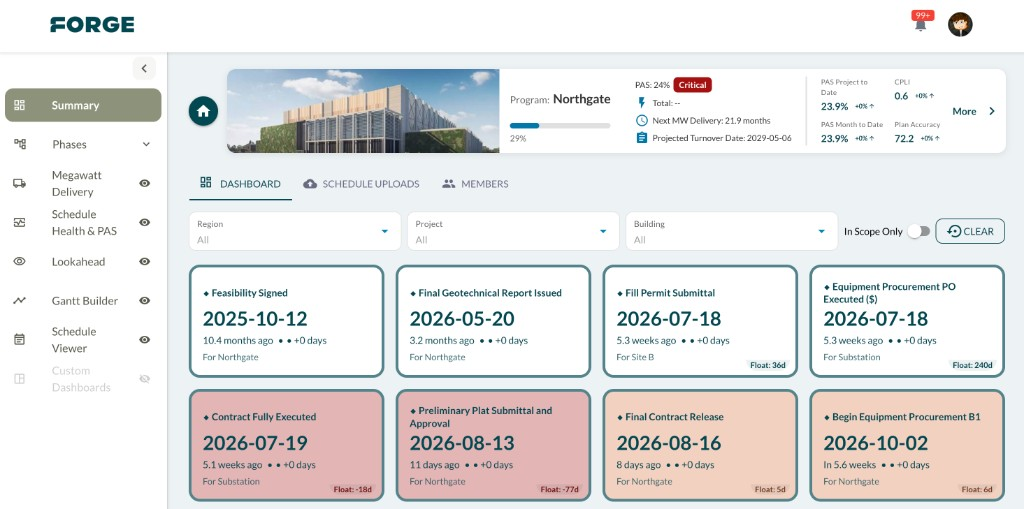Switch to the Members tab
The image size is (1024, 509).
tap(475, 184)
